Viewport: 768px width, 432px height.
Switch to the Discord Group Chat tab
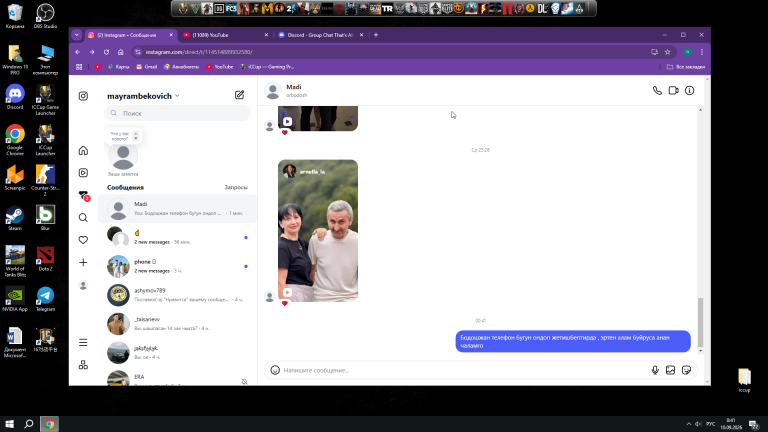pos(321,35)
